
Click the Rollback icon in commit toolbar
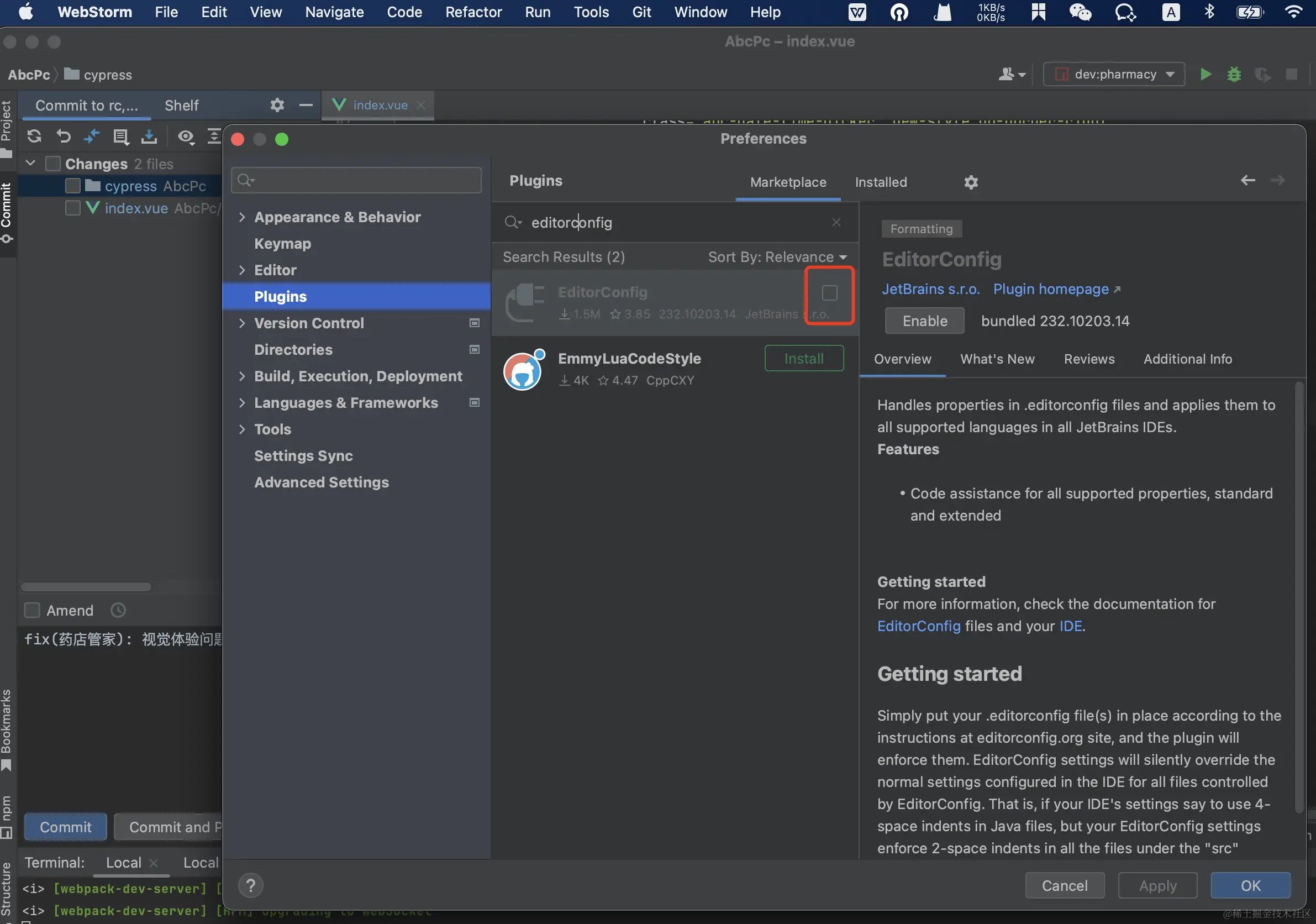click(x=63, y=136)
